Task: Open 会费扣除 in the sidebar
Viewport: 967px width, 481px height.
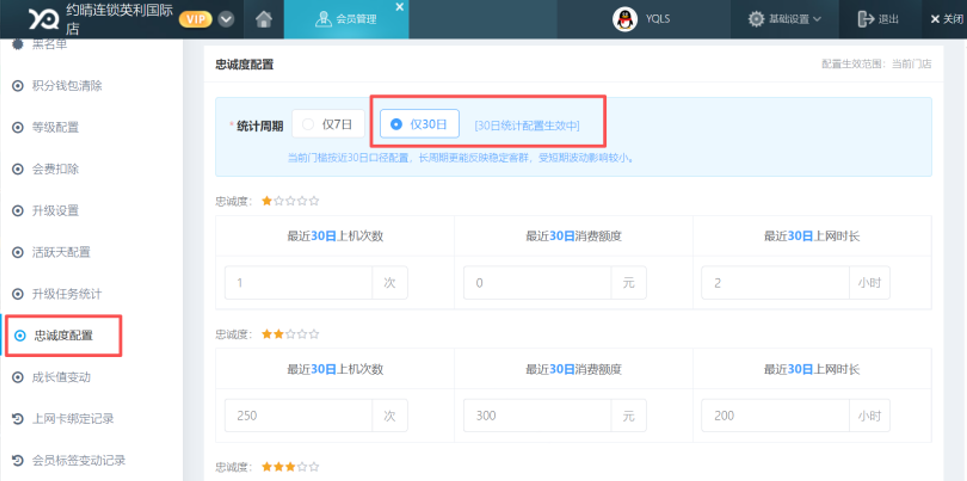Action: [x=56, y=169]
